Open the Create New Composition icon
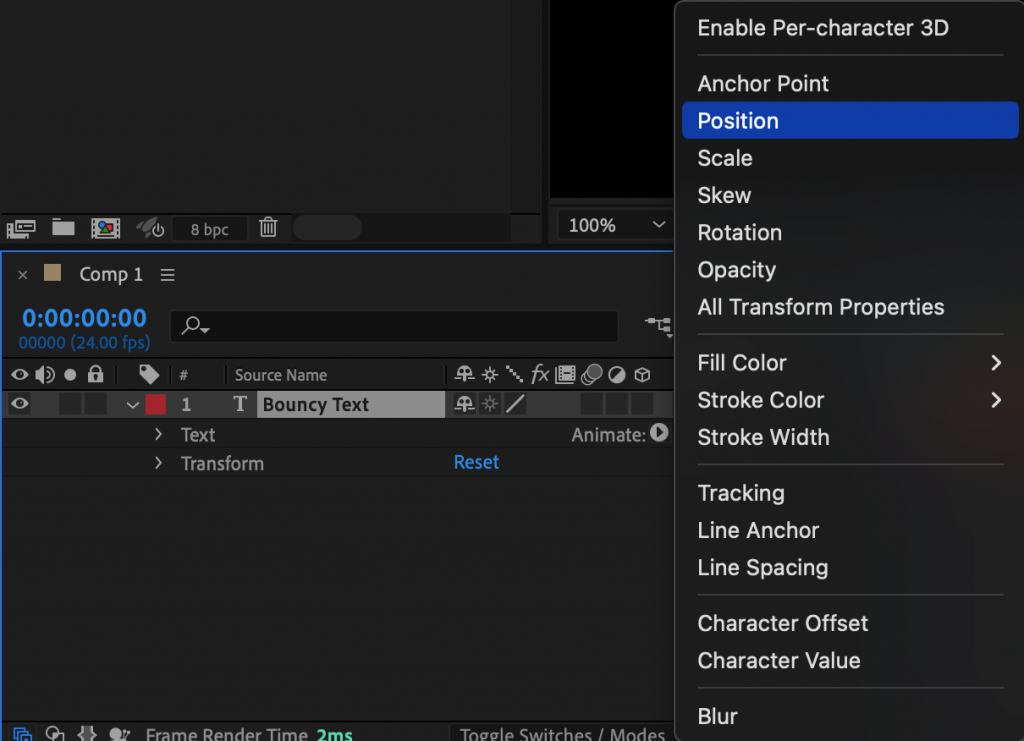 [x=105, y=228]
